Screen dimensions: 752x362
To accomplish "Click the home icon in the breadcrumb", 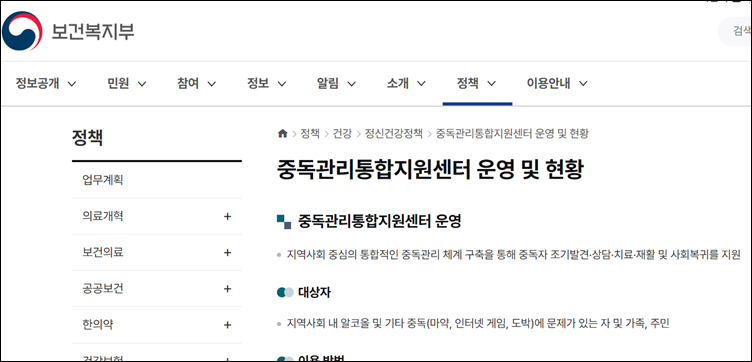I will [x=282, y=134].
